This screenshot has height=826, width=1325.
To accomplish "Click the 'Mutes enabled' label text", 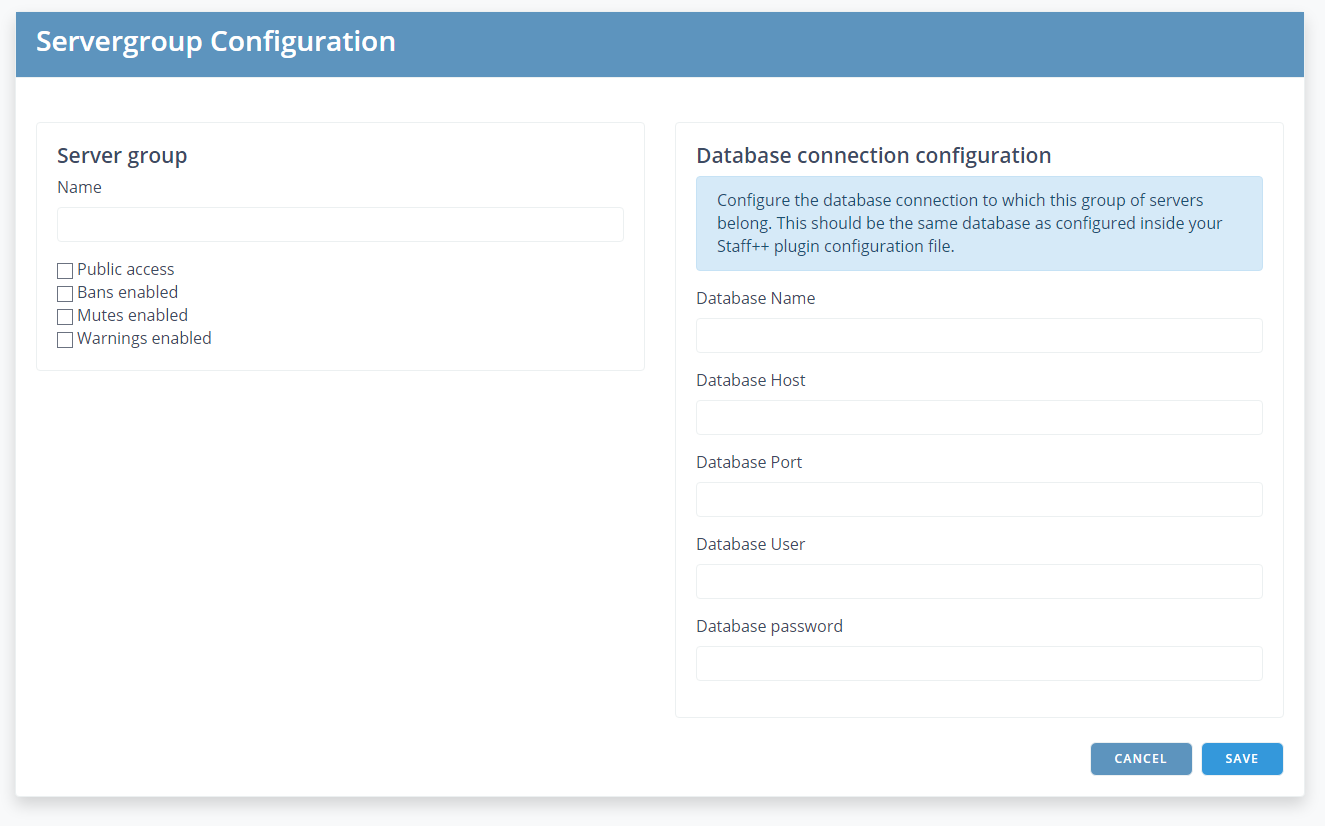I will coord(133,316).
